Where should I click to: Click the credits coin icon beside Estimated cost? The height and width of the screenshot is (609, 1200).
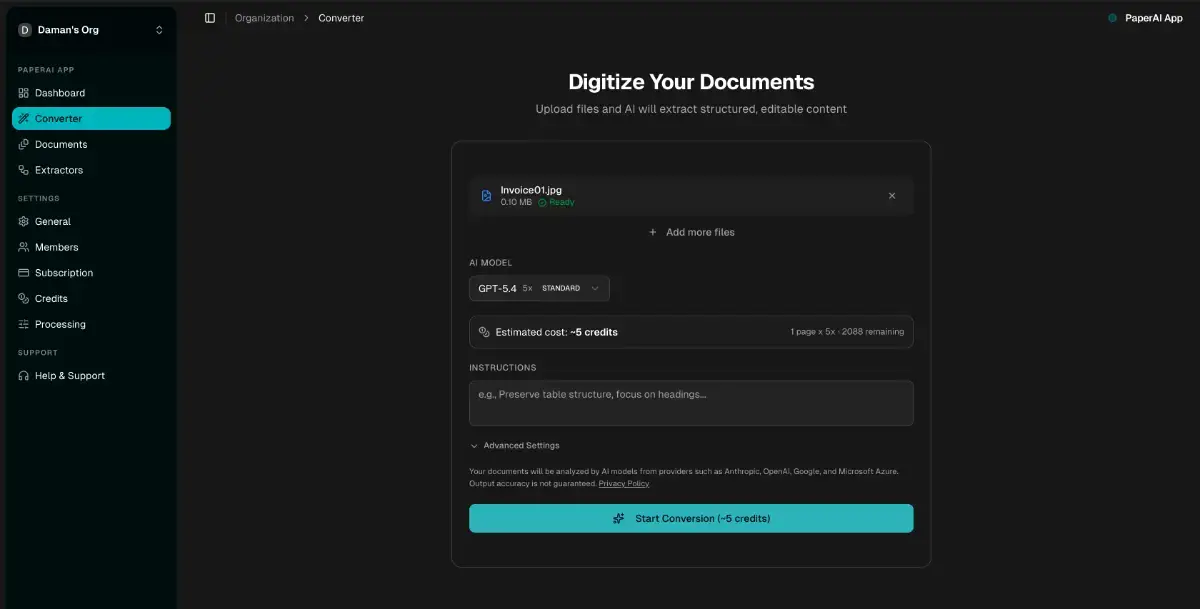(484, 332)
